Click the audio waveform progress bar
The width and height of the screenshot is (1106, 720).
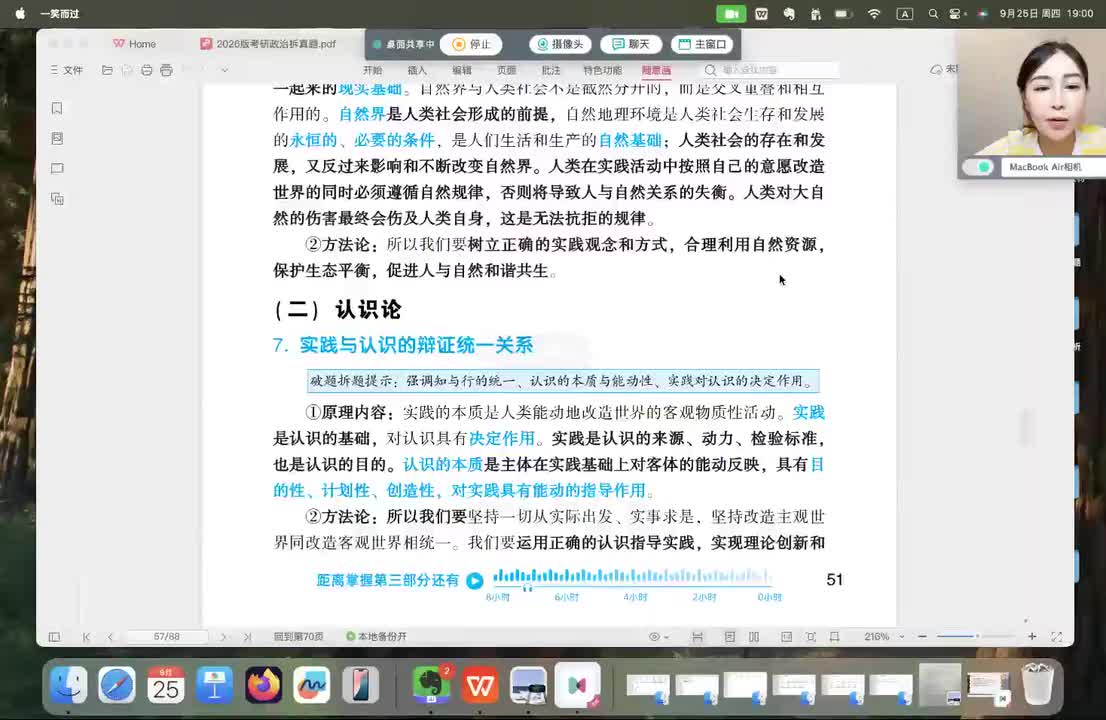(x=632, y=577)
